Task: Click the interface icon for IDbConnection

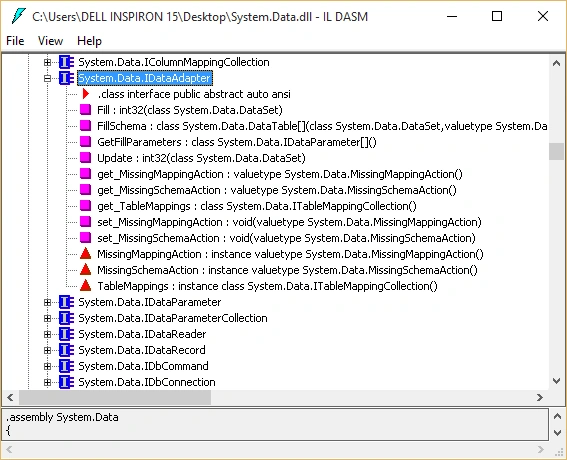Action: [x=66, y=382]
